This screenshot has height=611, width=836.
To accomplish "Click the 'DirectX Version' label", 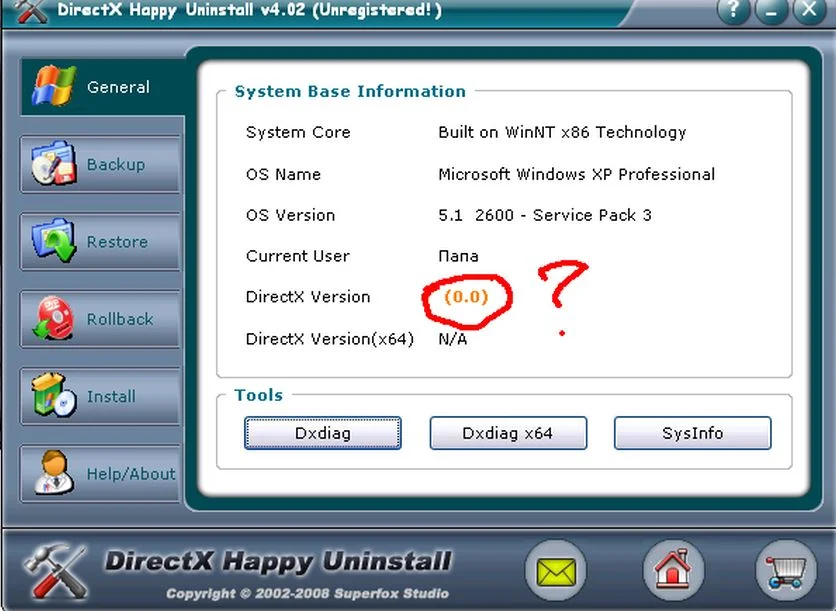I will (x=308, y=297).
